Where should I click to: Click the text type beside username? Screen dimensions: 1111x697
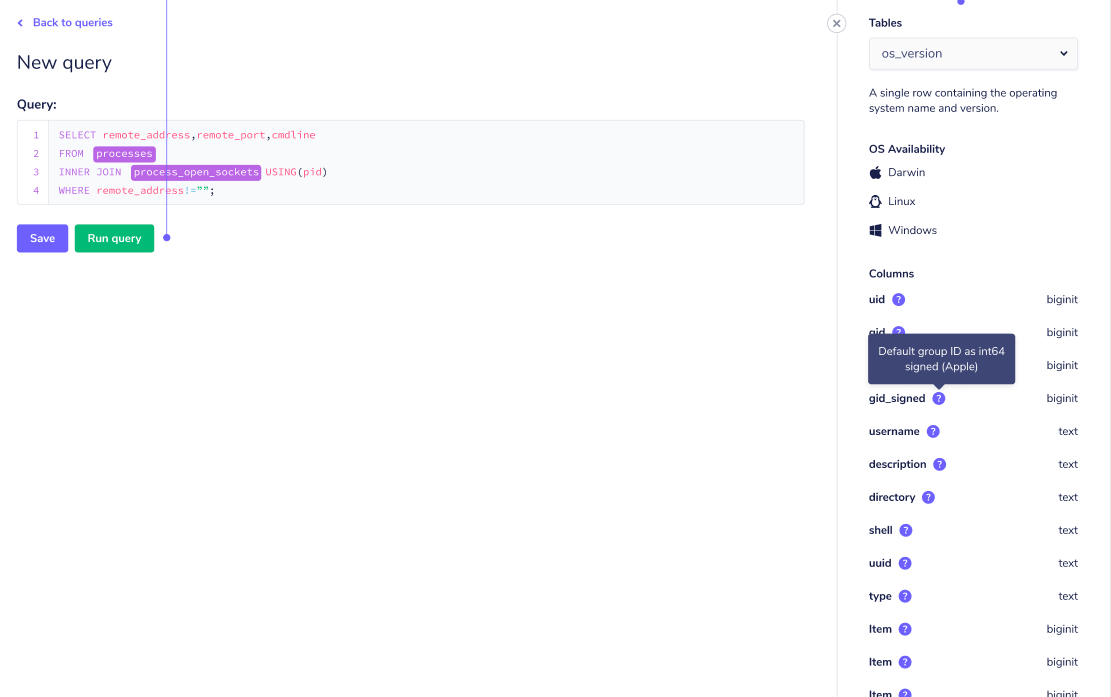[x=1068, y=431]
